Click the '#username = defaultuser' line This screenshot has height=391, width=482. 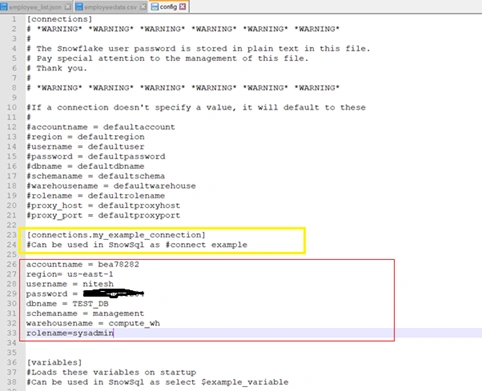(85, 147)
